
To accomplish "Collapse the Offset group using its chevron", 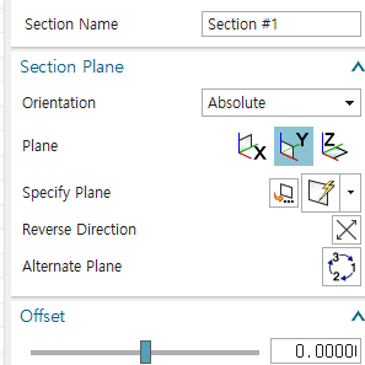I will (358, 316).
